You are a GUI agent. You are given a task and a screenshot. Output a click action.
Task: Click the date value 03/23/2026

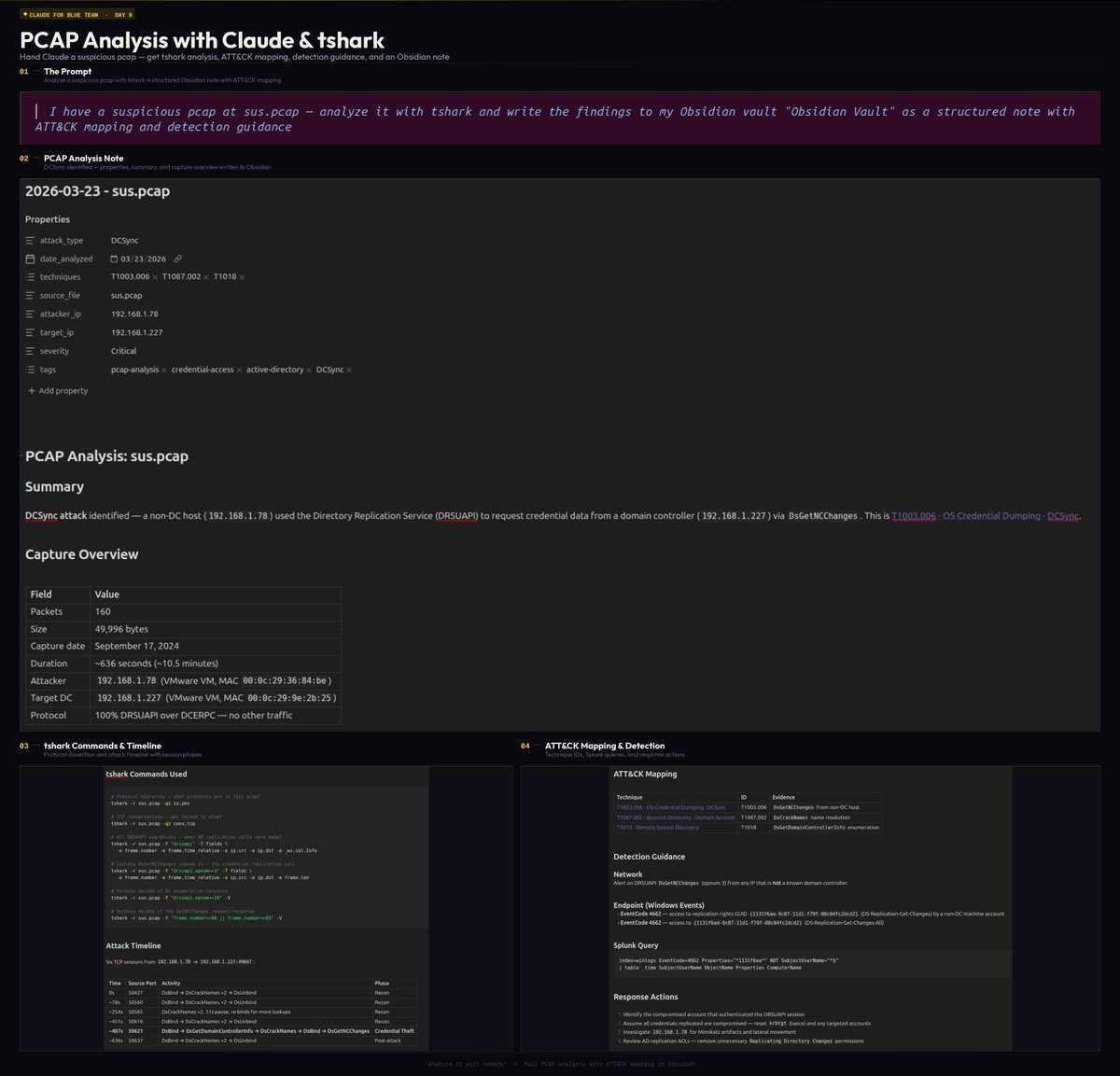point(144,259)
